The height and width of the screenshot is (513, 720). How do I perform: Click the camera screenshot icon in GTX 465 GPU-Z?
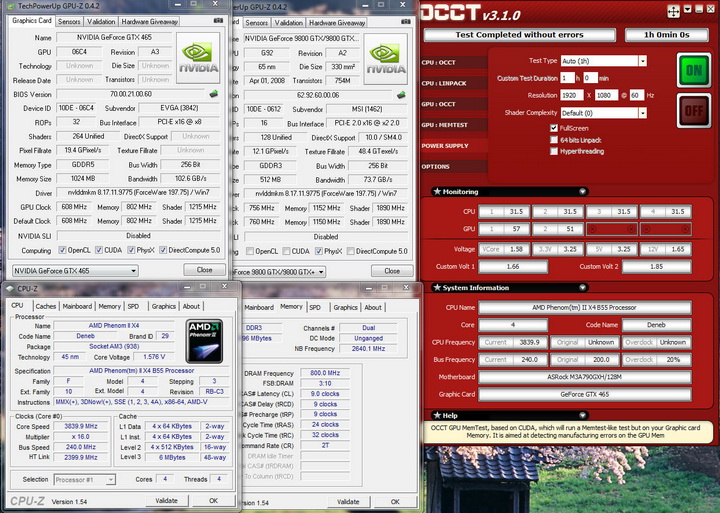(219, 21)
